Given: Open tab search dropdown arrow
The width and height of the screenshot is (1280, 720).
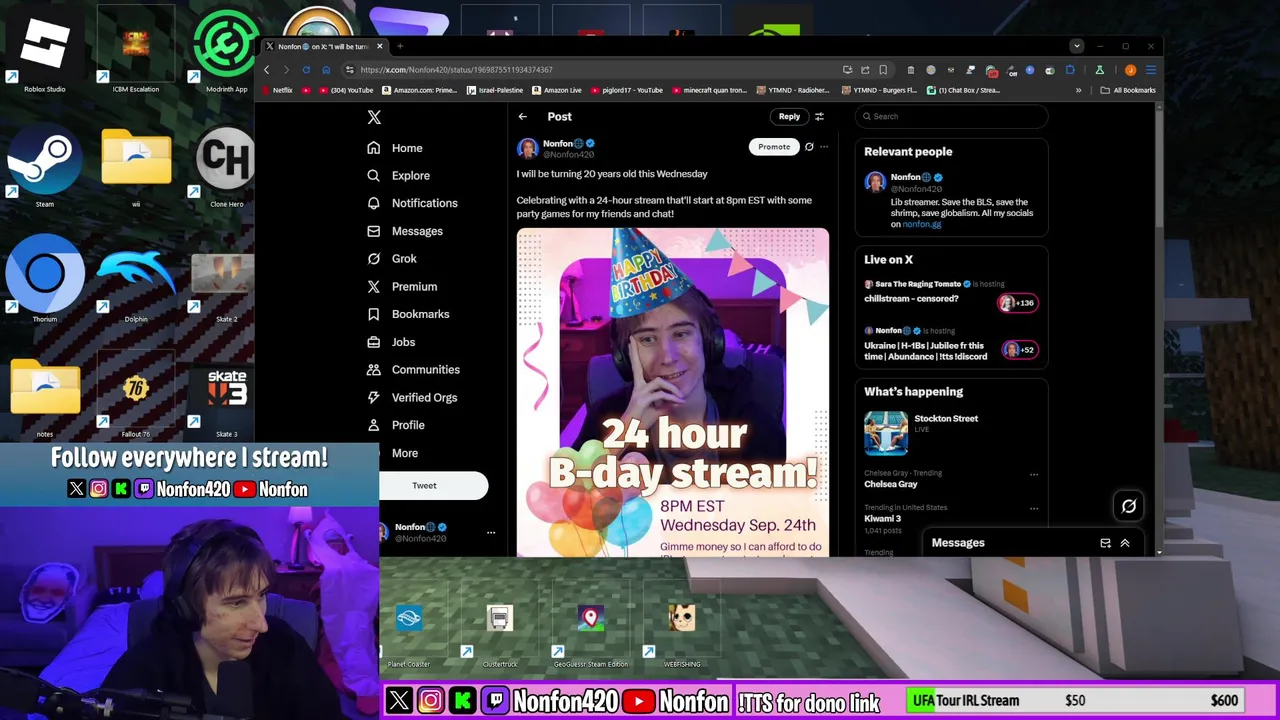Looking at the screenshot, I should click(1077, 46).
